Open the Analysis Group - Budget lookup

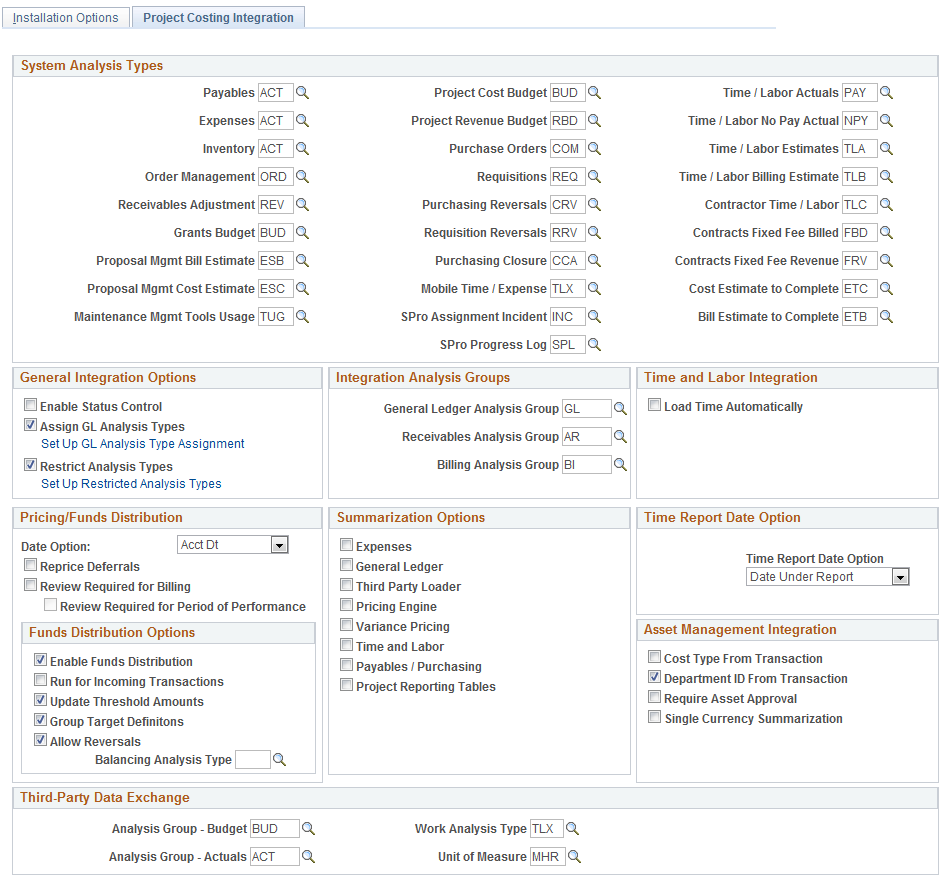pyautogui.click(x=308, y=828)
